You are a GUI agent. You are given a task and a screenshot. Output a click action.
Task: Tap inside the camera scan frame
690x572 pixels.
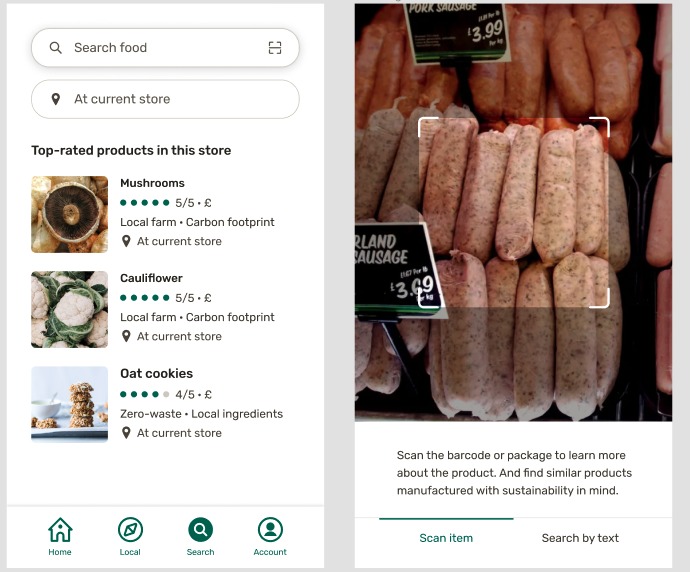click(514, 213)
